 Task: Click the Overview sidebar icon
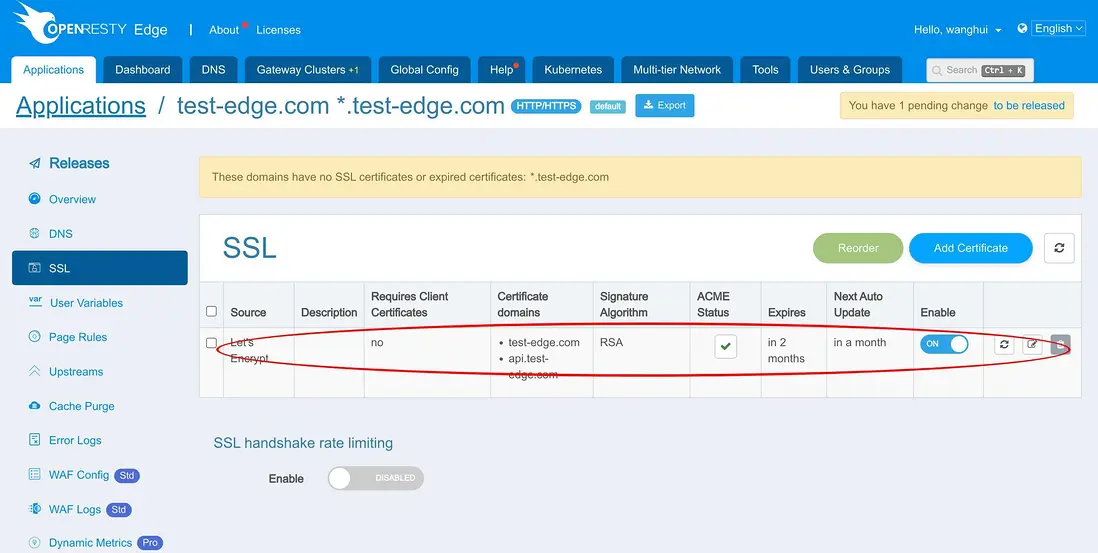(34, 199)
